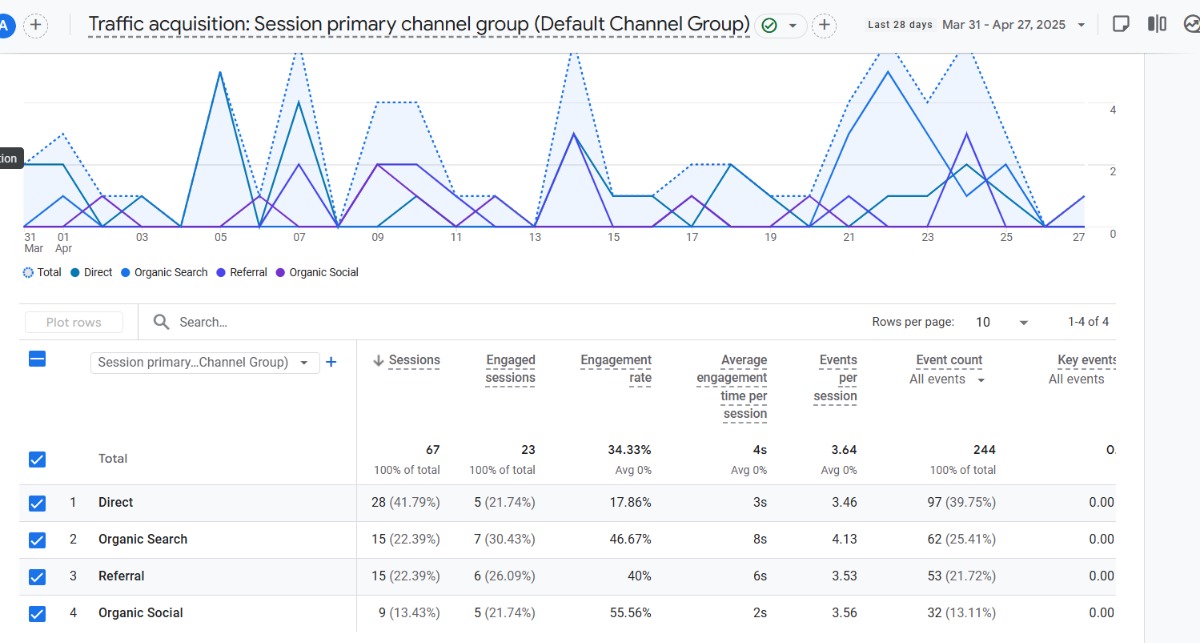Click the Organic Social row name in the table

pos(141,613)
